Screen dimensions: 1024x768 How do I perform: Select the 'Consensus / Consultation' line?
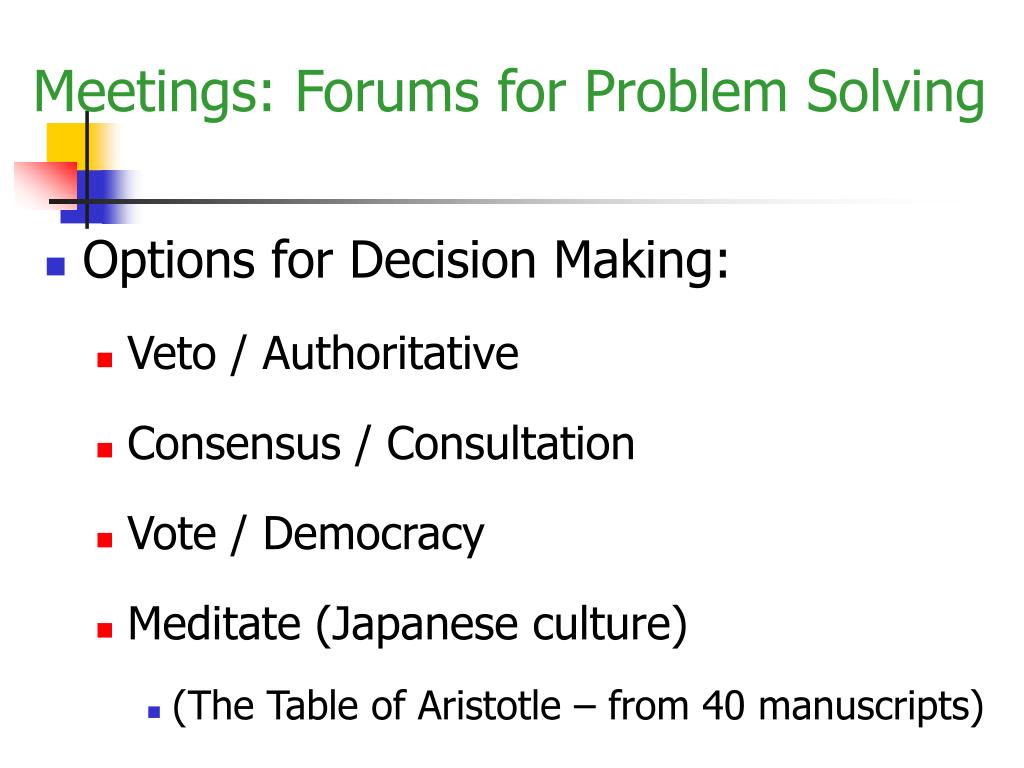tap(381, 444)
